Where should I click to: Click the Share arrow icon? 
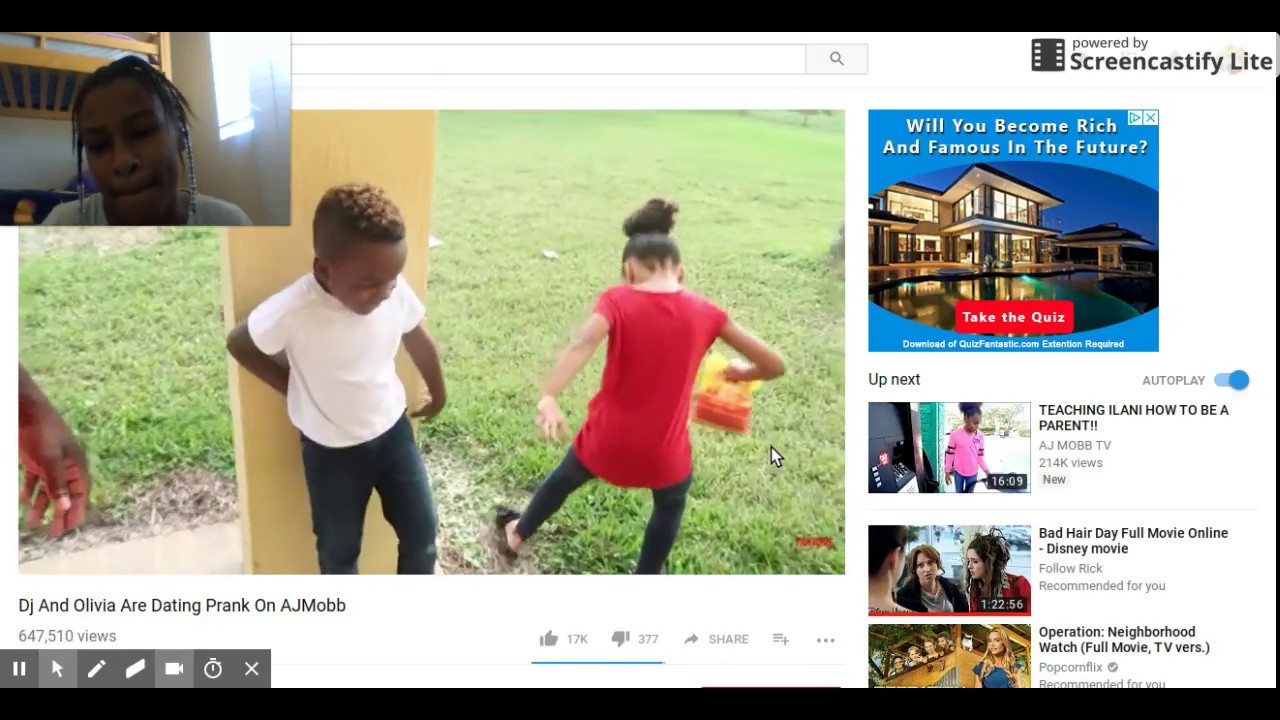pyautogui.click(x=691, y=639)
